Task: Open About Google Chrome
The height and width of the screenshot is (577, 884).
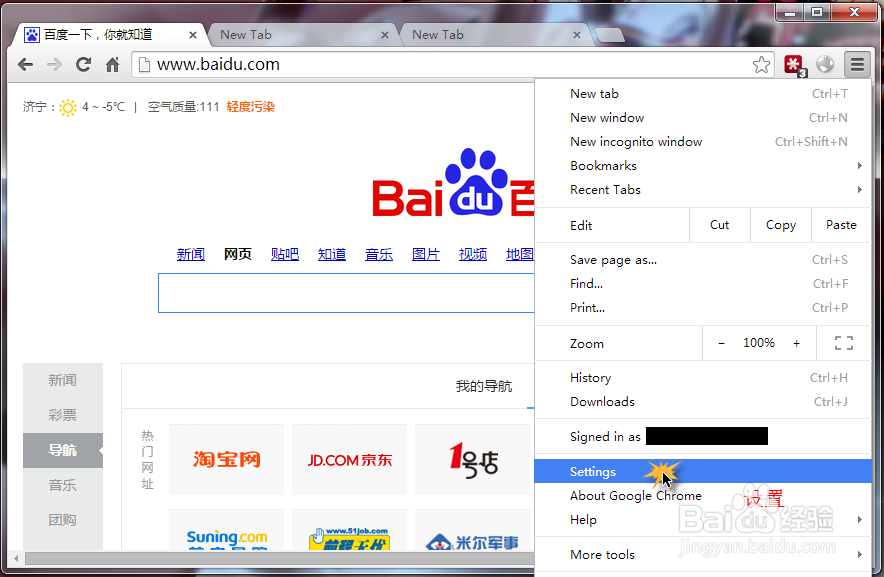Action: click(x=702, y=496)
